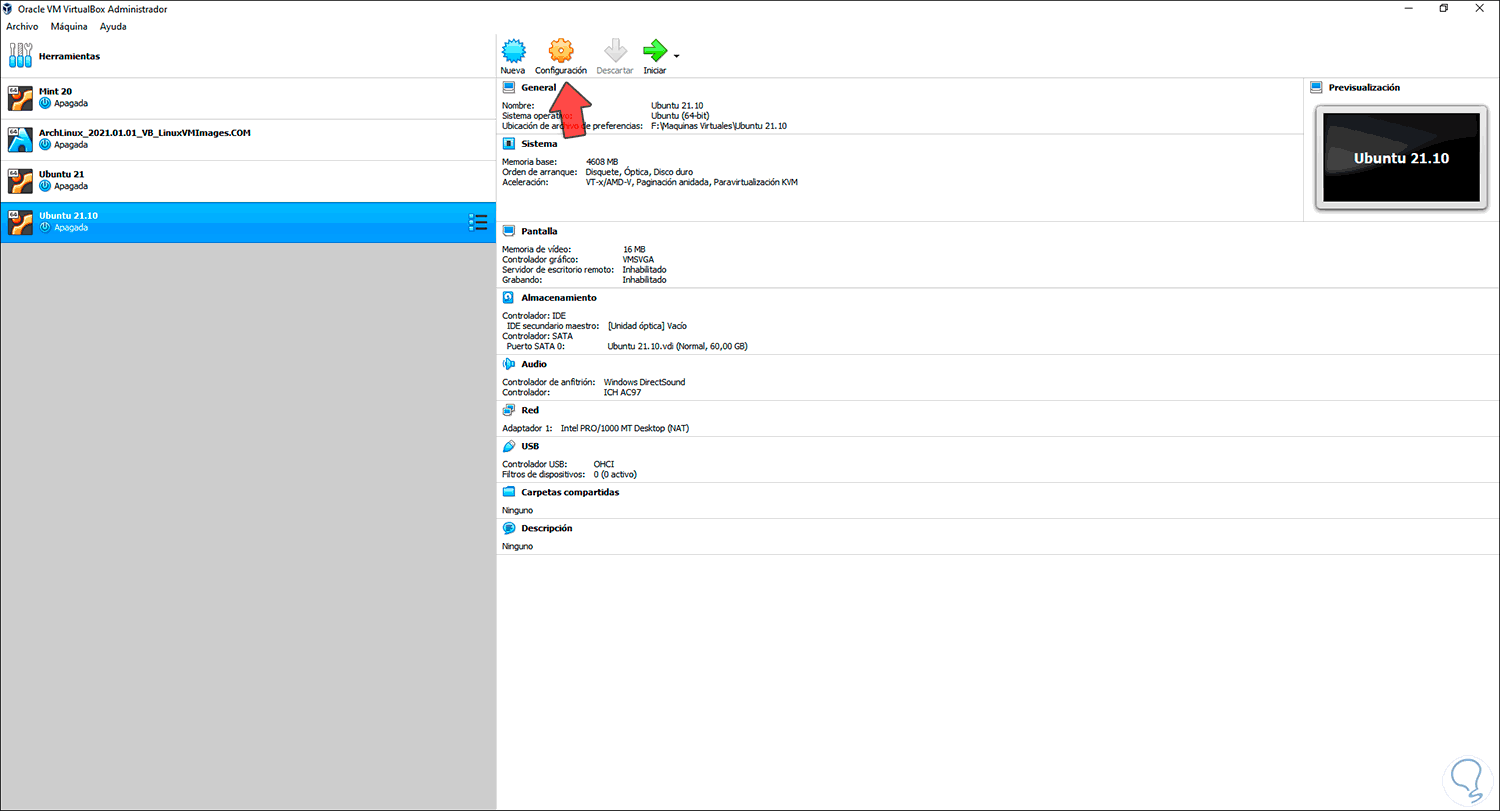
Task: Click the Ubuntu 21.10 preview thumbnail
Action: click(1401, 158)
